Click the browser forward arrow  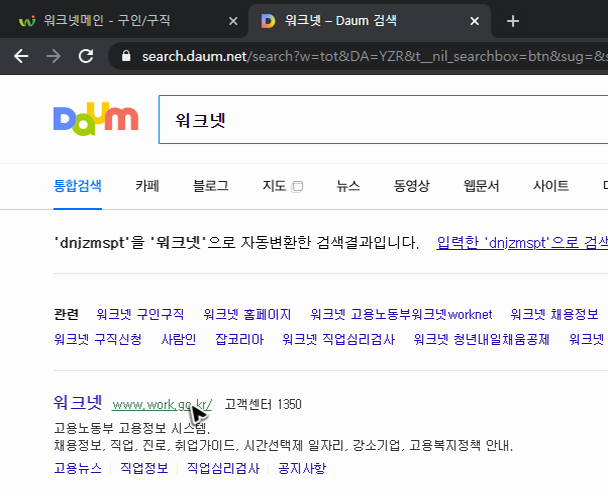[x=54, y=56]
